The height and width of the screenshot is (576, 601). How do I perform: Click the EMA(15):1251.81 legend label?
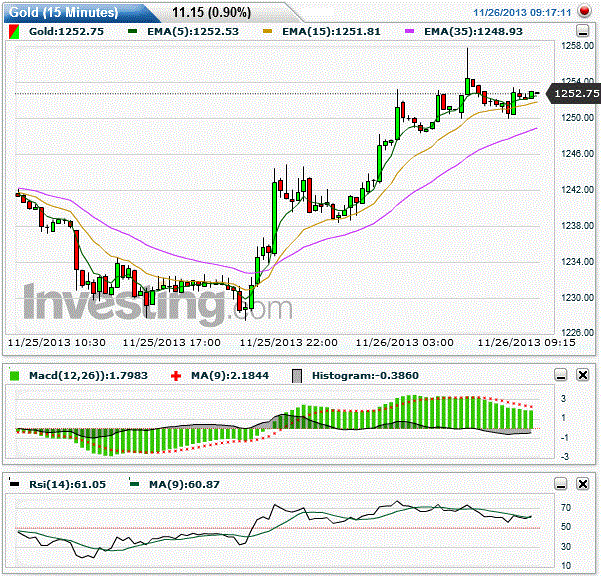[x=331, y=31]
